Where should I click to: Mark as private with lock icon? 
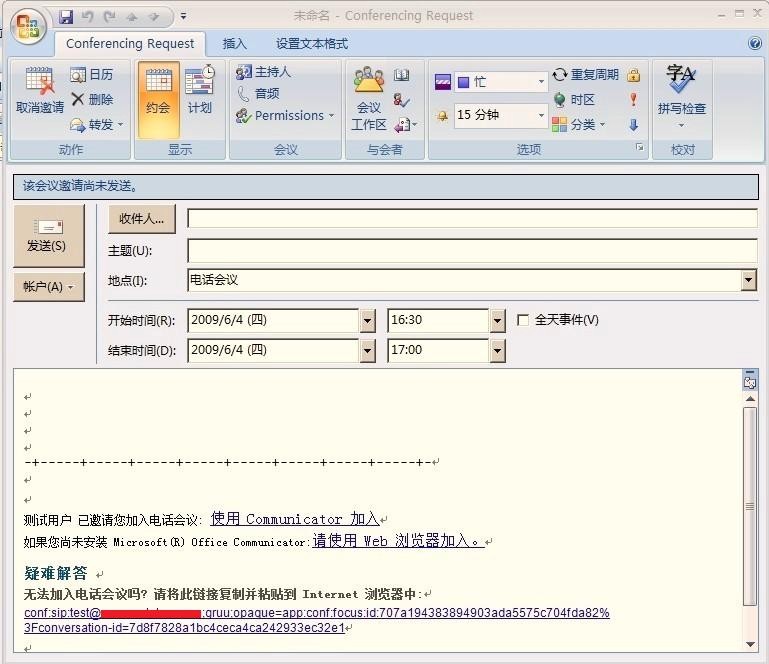[x=633, y=75]
